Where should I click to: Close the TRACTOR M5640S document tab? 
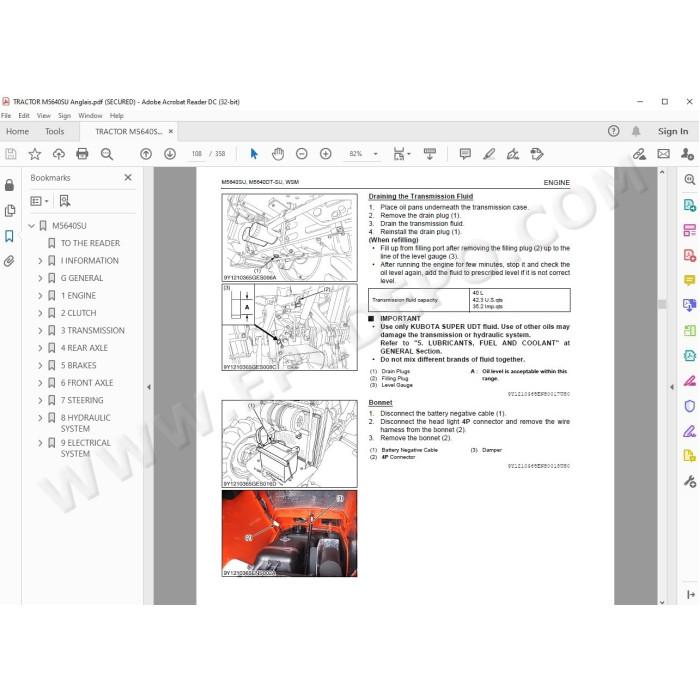171,131
